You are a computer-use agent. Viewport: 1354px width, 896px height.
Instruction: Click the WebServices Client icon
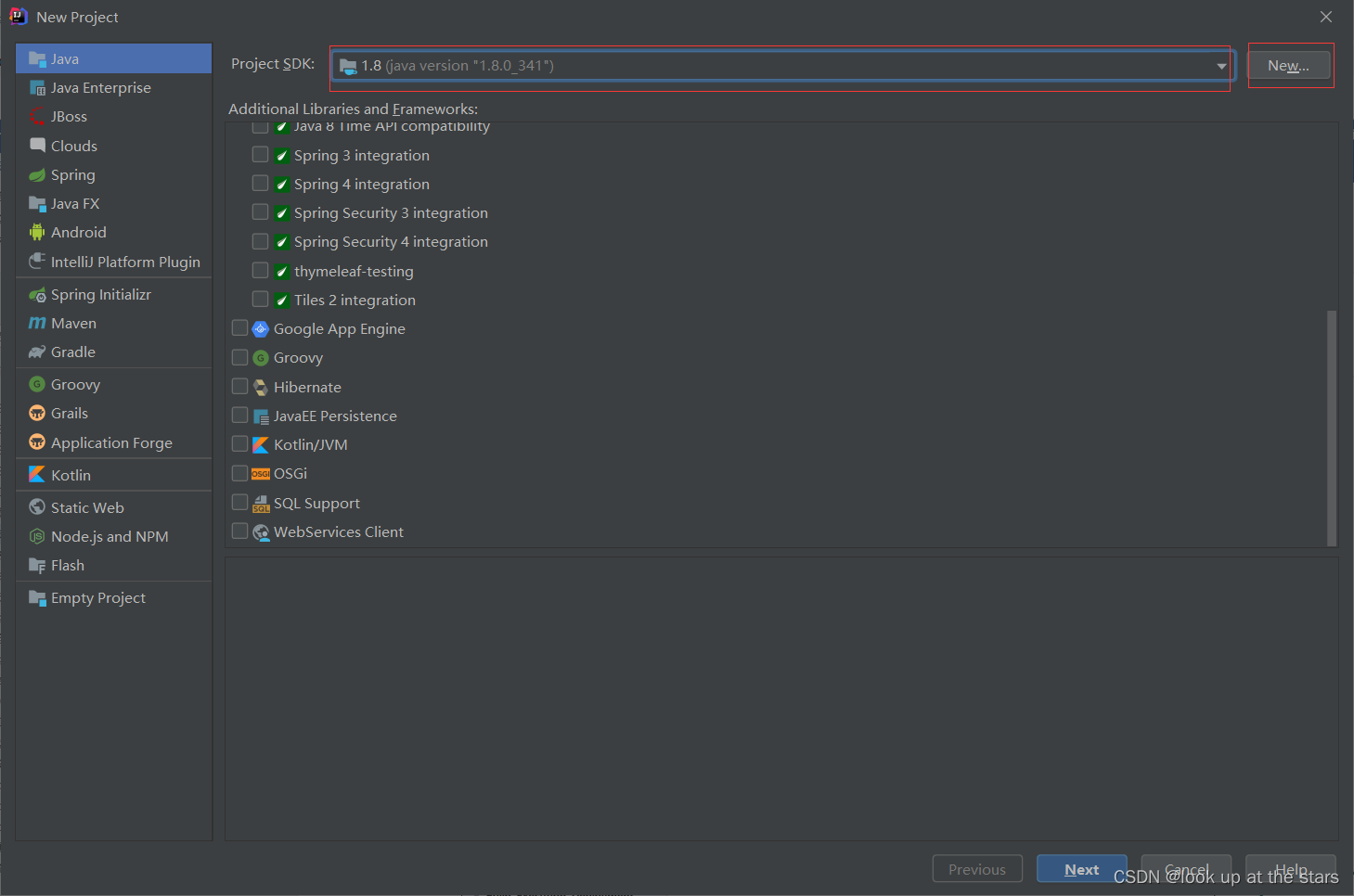point(261,532)
